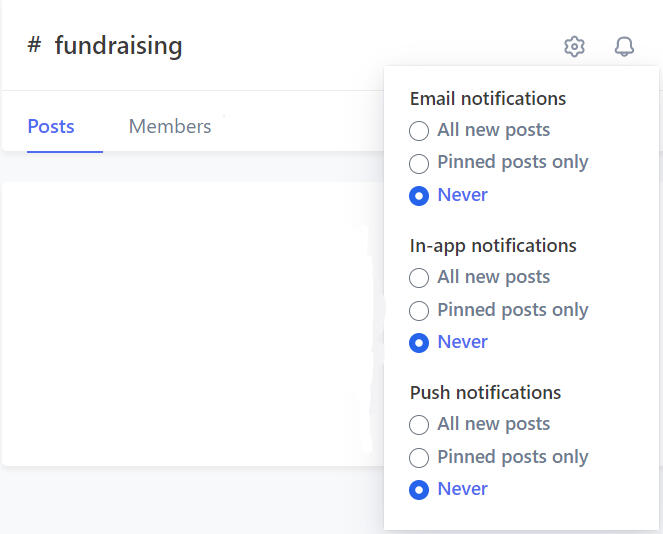The image size is (663, 534).
Task: Set in-app notifications to pinned posts only
Action: point(420,311)
